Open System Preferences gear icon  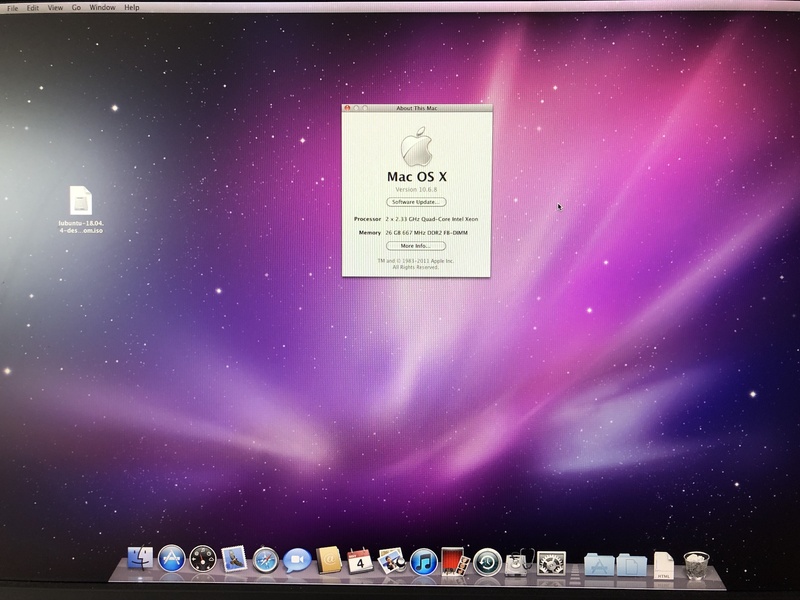(x=552, y=563)
